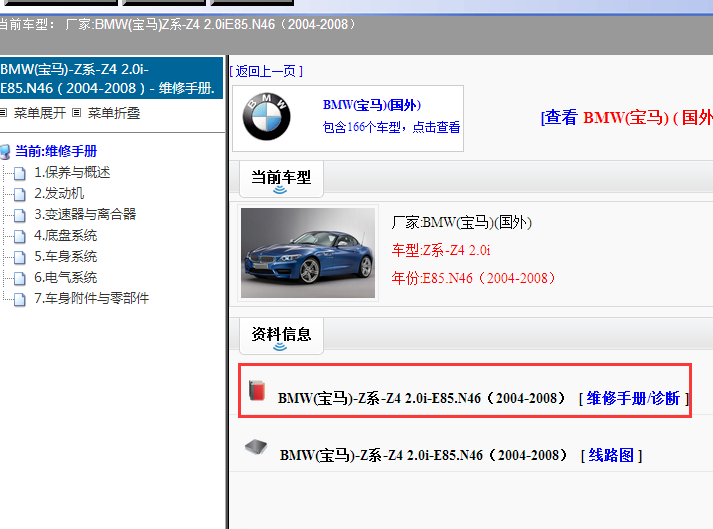Screen dimensions: 713x529
Task: Go back via 返回上一页 link
Action: click(x=266, y=71)
